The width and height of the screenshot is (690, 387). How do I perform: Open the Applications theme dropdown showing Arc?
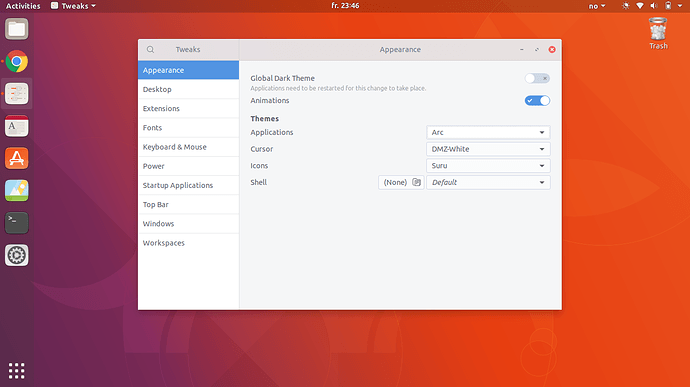click(x=488, y=132)
